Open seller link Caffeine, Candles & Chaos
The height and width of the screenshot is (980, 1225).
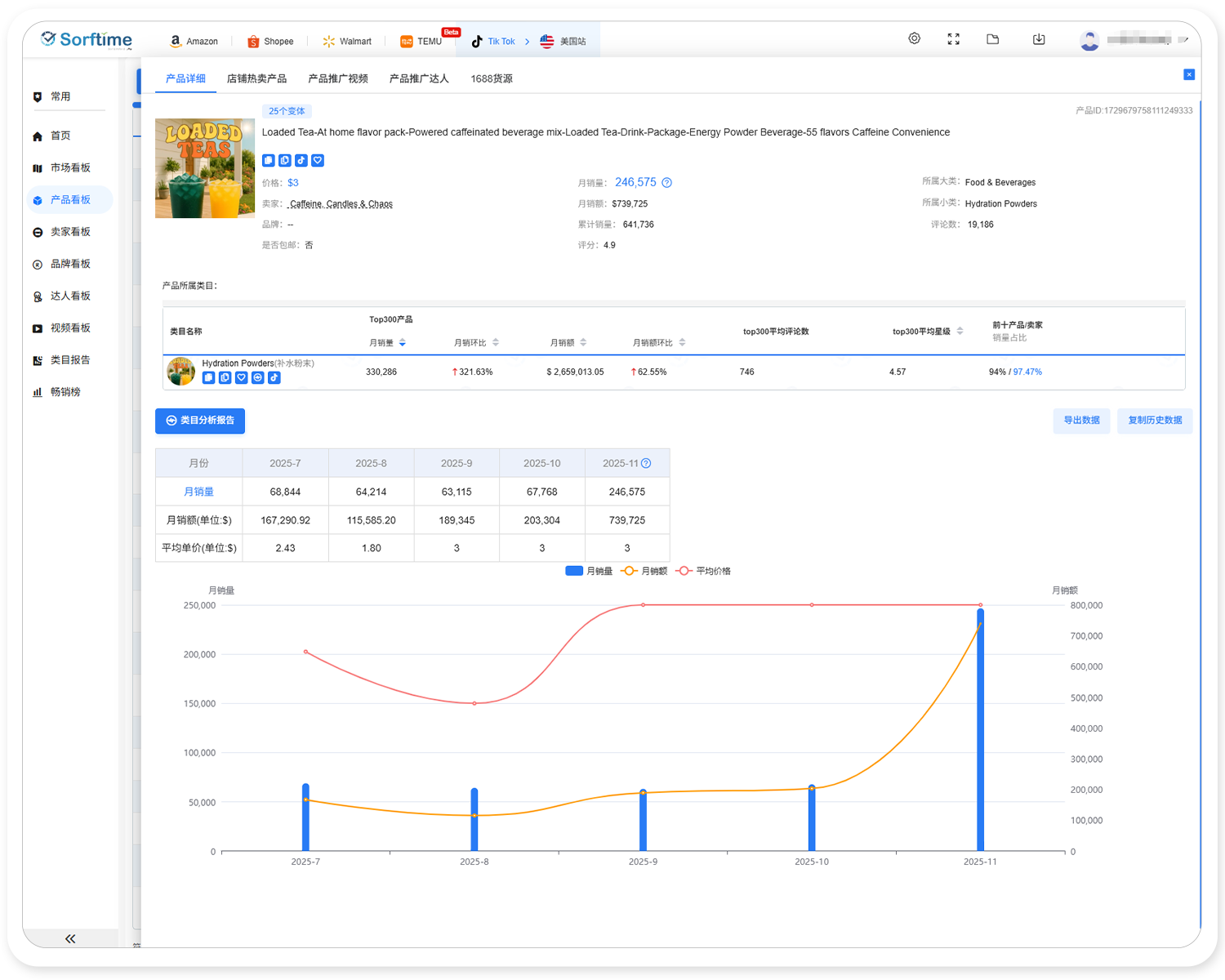[341, 204]
